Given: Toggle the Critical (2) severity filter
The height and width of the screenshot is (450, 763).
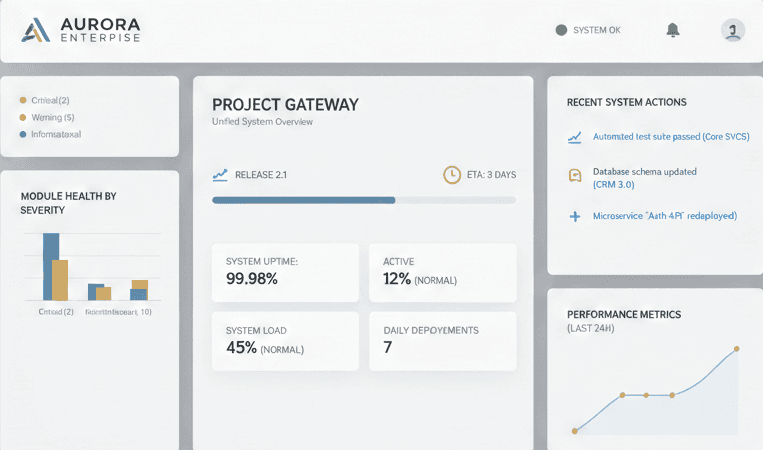Looking at the screenshot, I should pos(44,100).
